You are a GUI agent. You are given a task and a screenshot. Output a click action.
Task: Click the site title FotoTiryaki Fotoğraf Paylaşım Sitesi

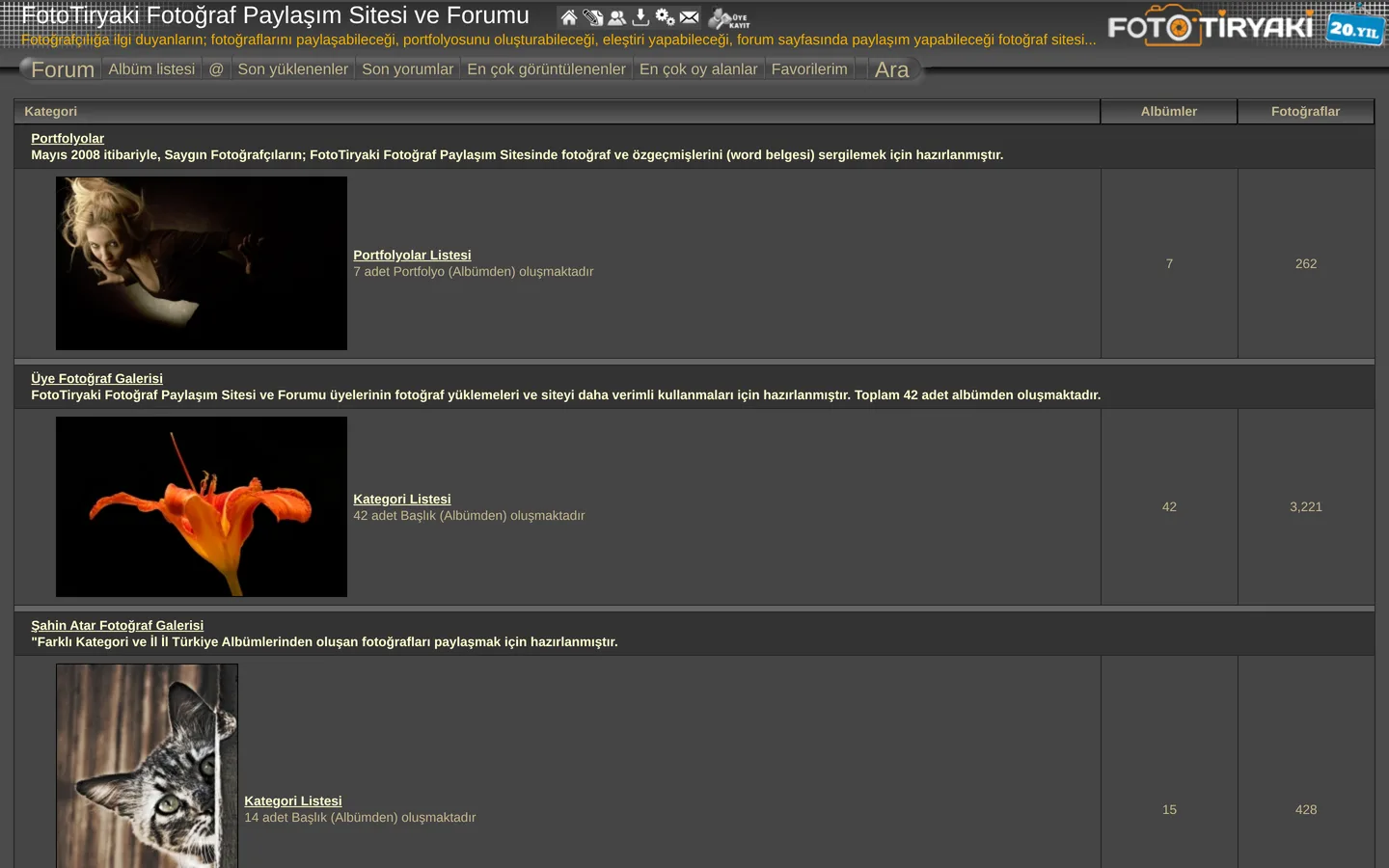click(275, 15)
